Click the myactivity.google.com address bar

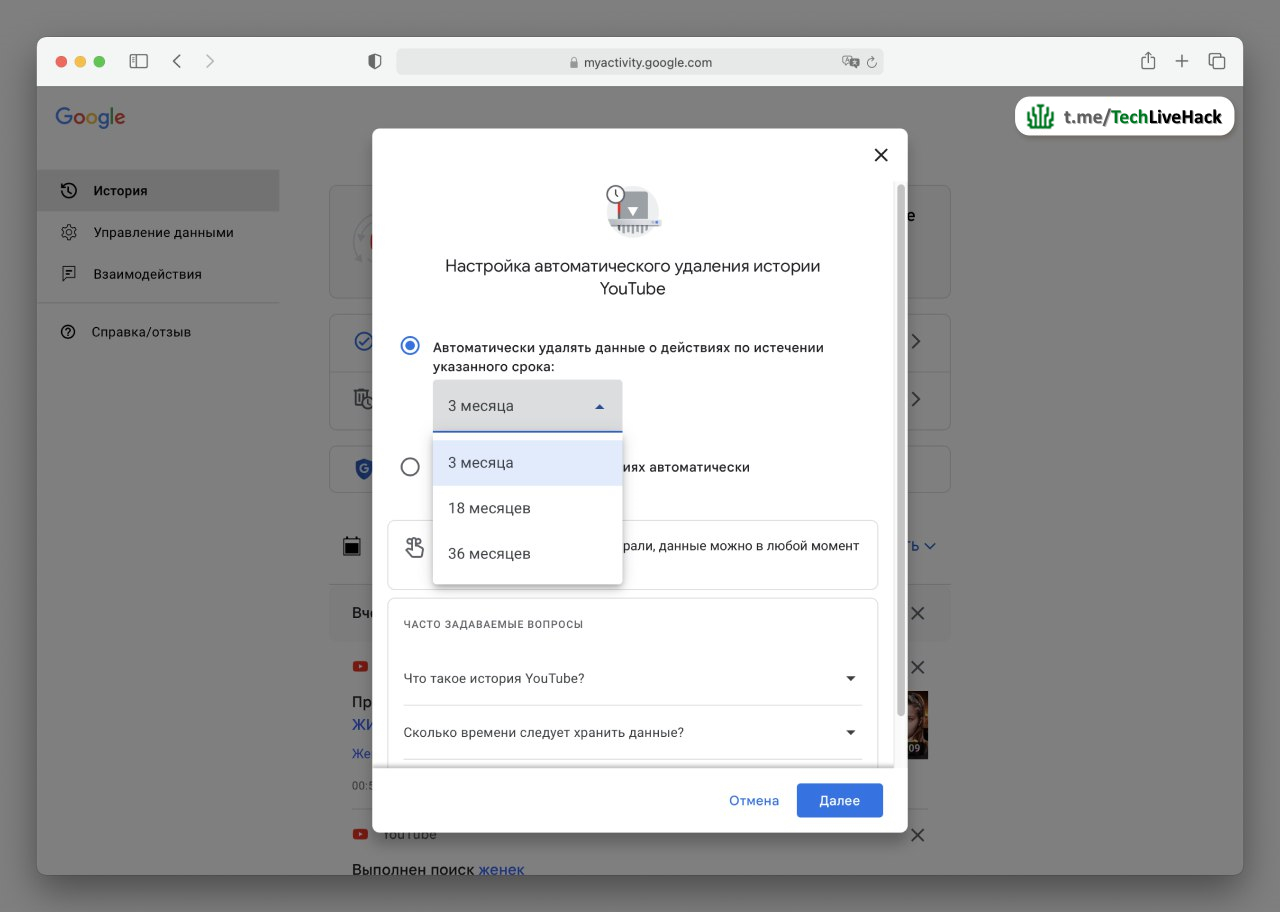(x=640, y=62)
